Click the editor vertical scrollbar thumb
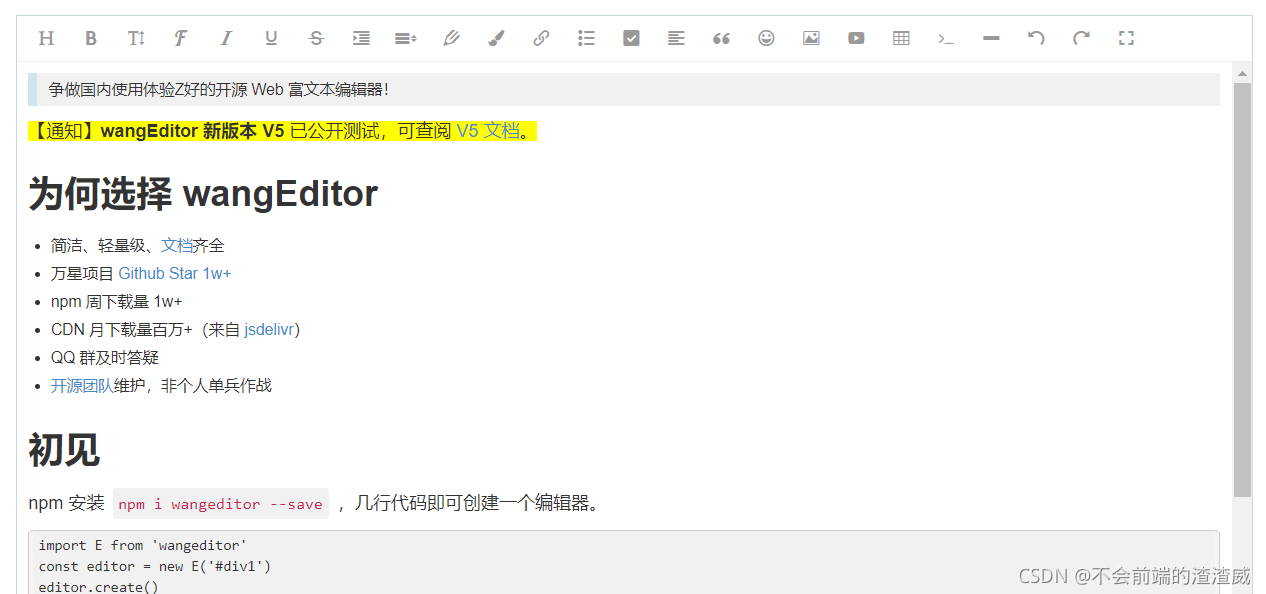 (1243, 290)
